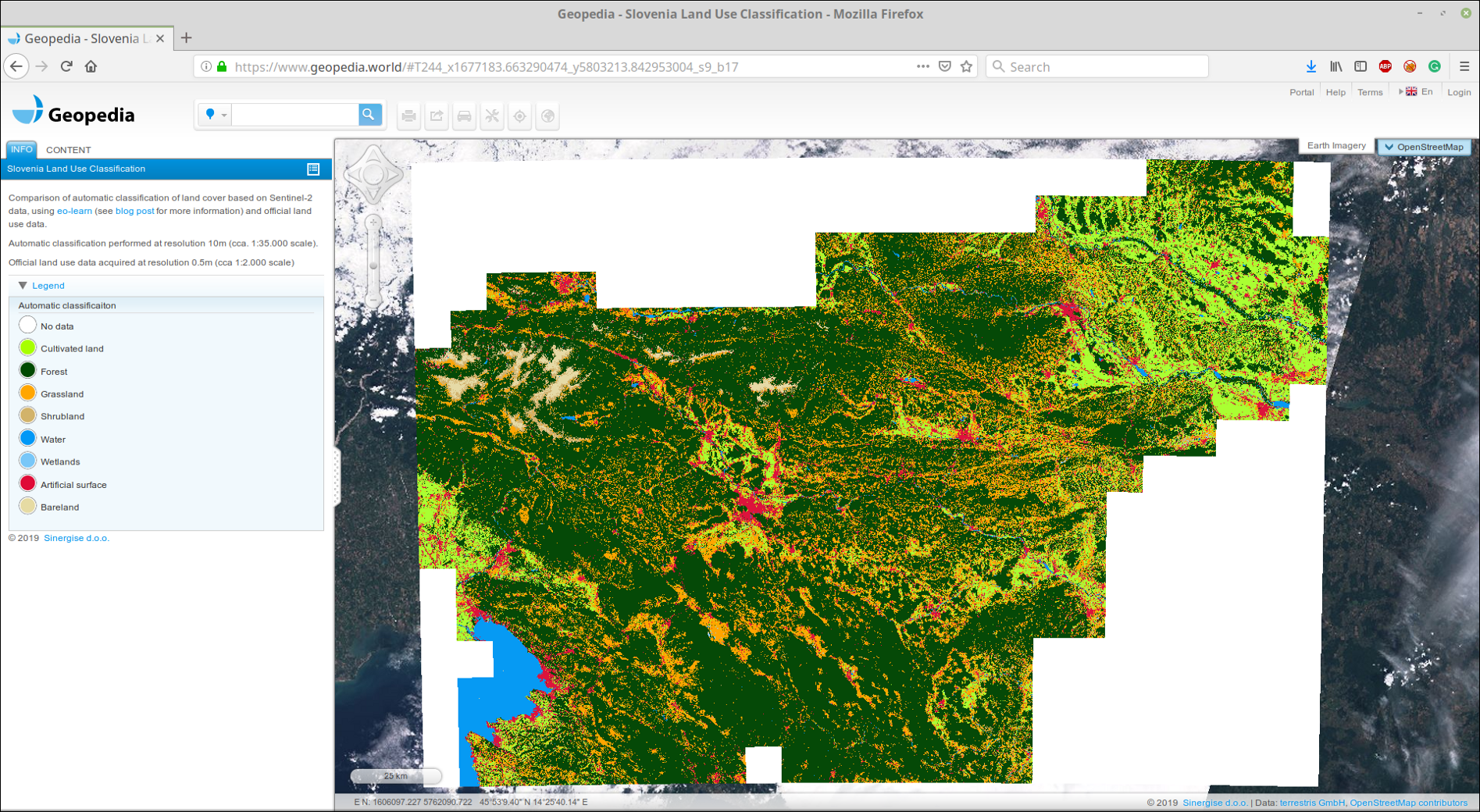The height and width of the screenshot is (812, 1480).
Task: Click the Login link
Action: pos(1459,92)
